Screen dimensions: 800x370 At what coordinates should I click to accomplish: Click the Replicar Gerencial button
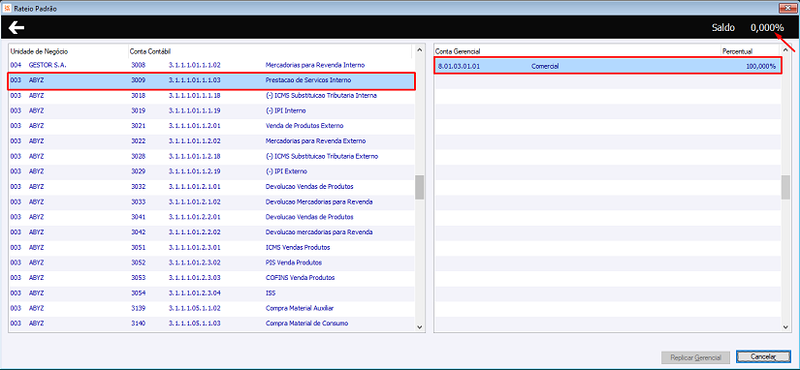pos(696,357)
